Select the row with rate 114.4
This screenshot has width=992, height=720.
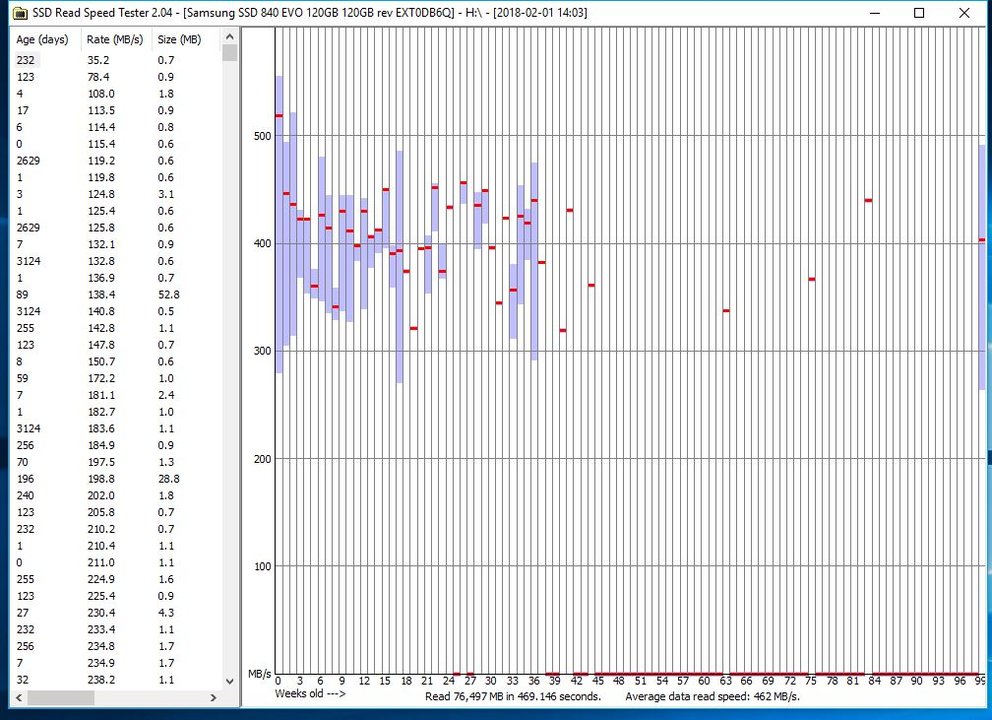click(117, 127)
